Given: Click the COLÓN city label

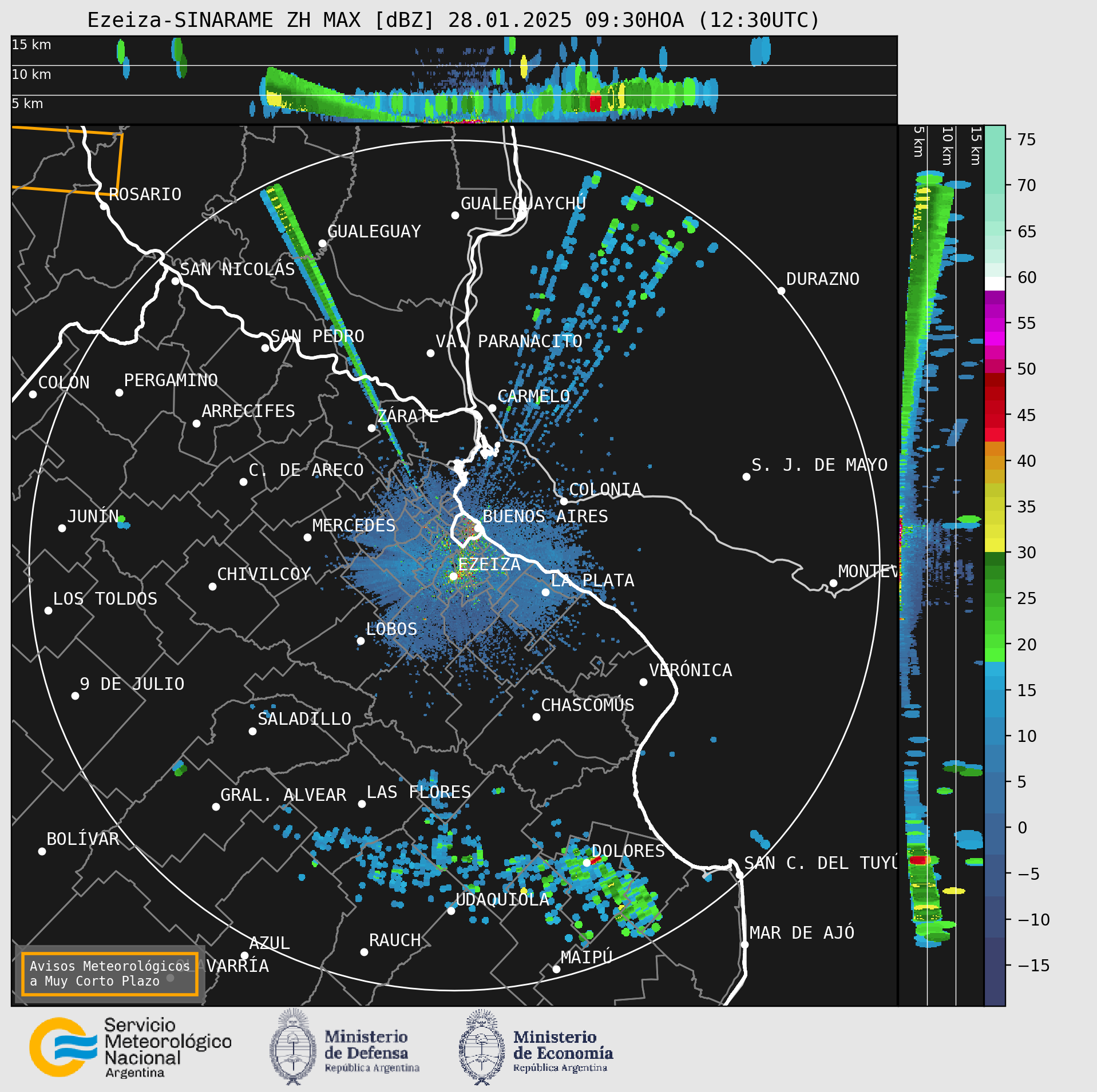Looking at the screenshot, I should (x=64, y=382).
